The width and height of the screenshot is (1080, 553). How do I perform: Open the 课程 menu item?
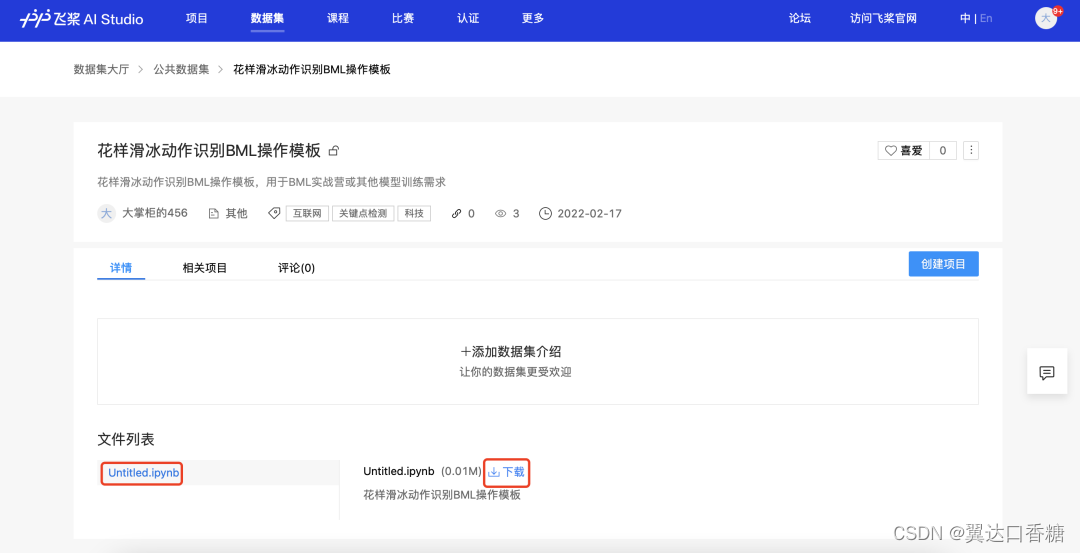(x=338, y=19)
